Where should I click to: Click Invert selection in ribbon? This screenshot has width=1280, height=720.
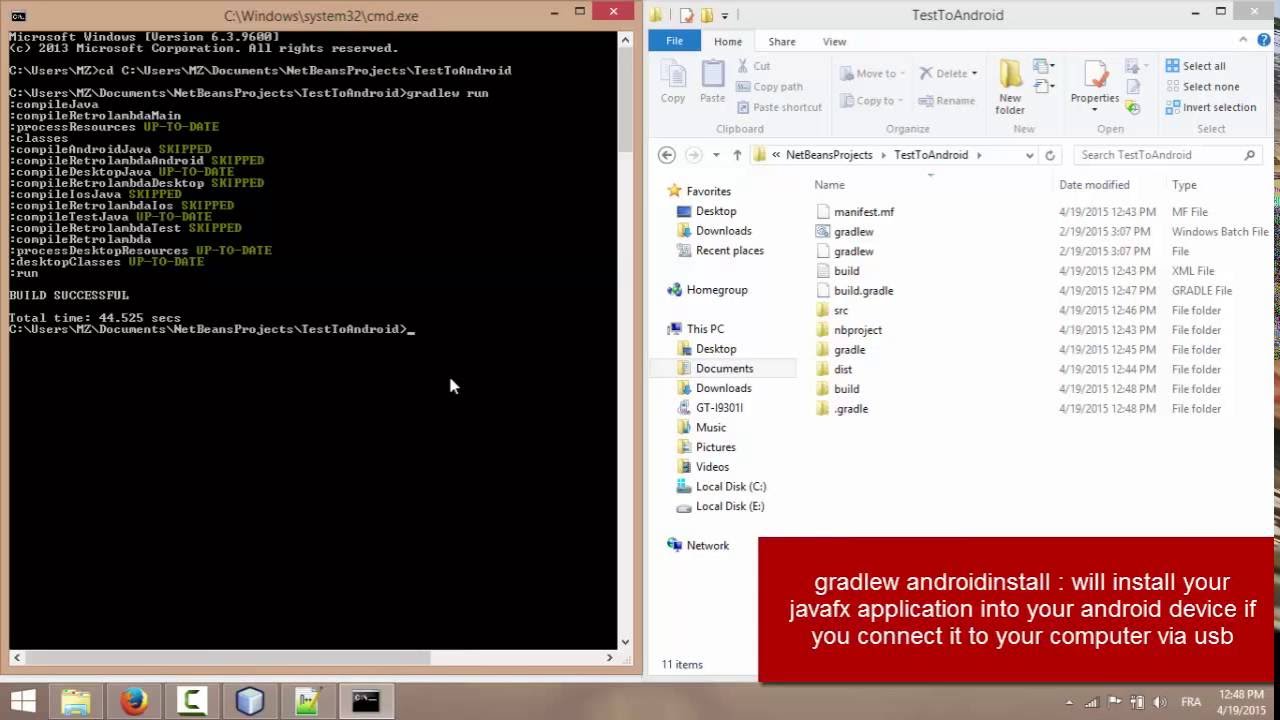coord(1210,107)
